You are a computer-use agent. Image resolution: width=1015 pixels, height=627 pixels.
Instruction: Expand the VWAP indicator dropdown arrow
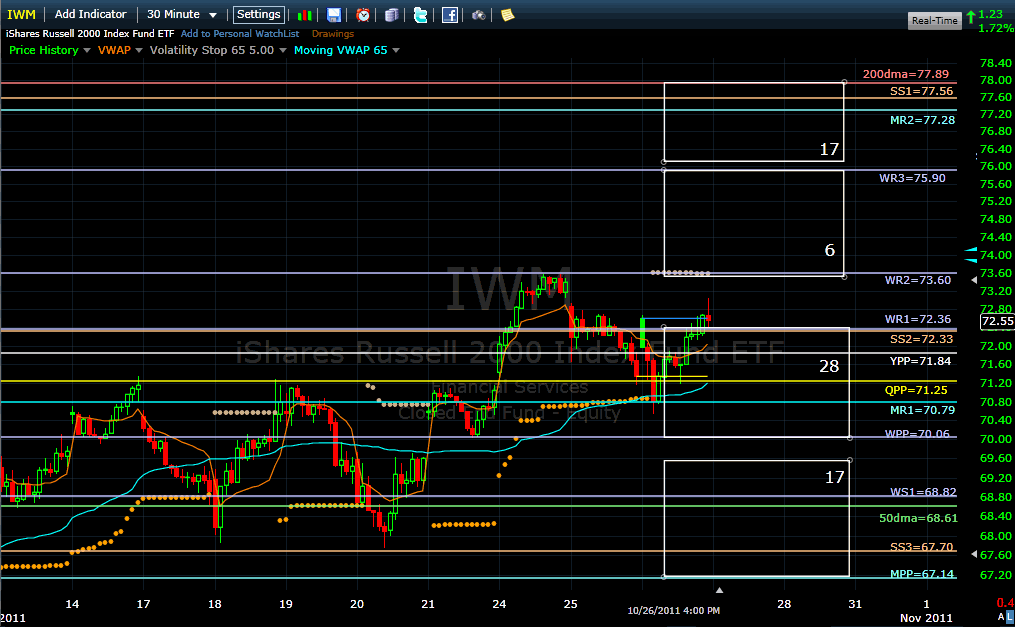139,50
